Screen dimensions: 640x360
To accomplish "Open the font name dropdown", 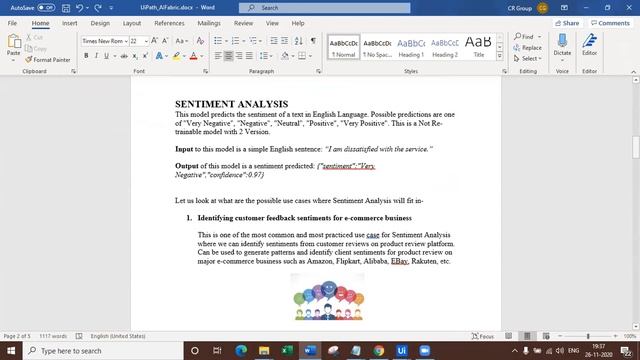I will pyautogui.click(x=126, y=41).
